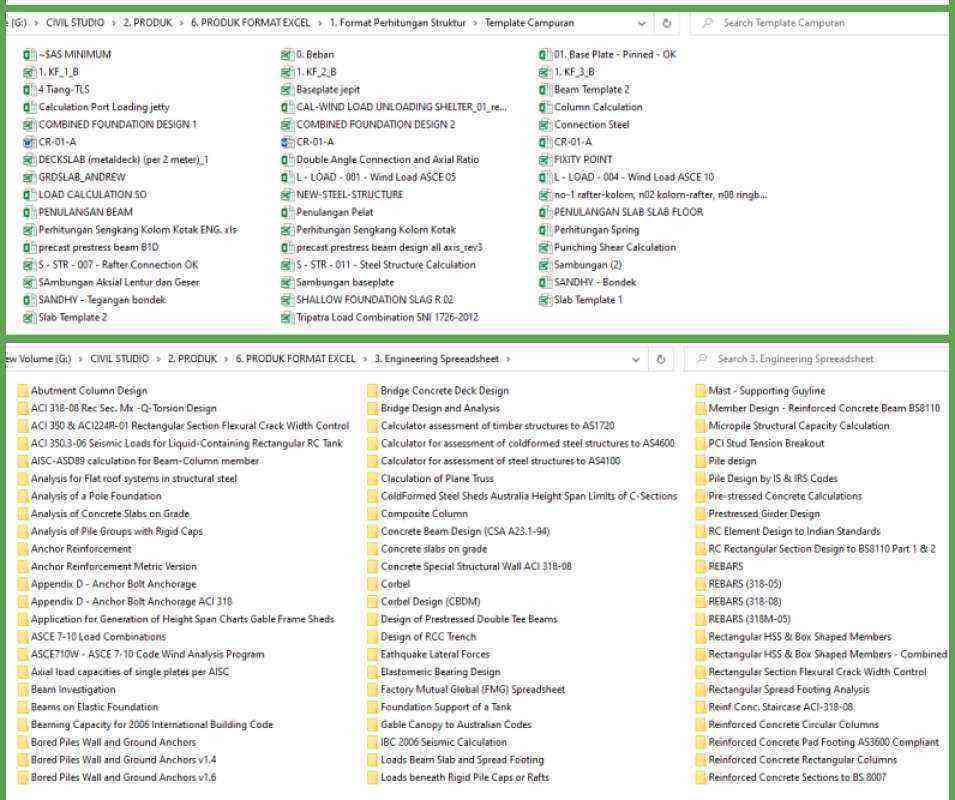Click the folder icon of Pile design
This screenshot has width=955, height=800.
point(700,461)
